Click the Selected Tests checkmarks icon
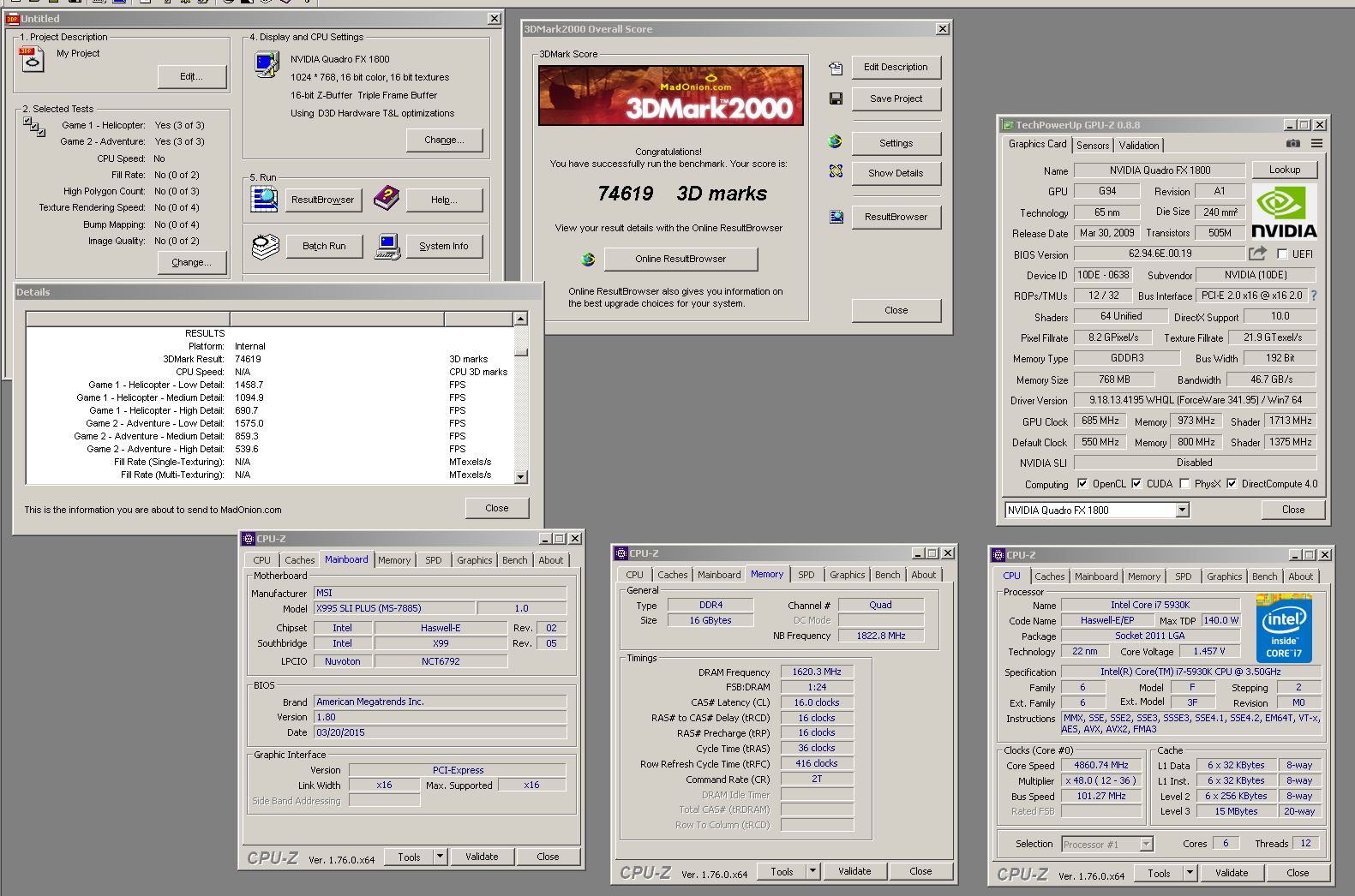 34,127
